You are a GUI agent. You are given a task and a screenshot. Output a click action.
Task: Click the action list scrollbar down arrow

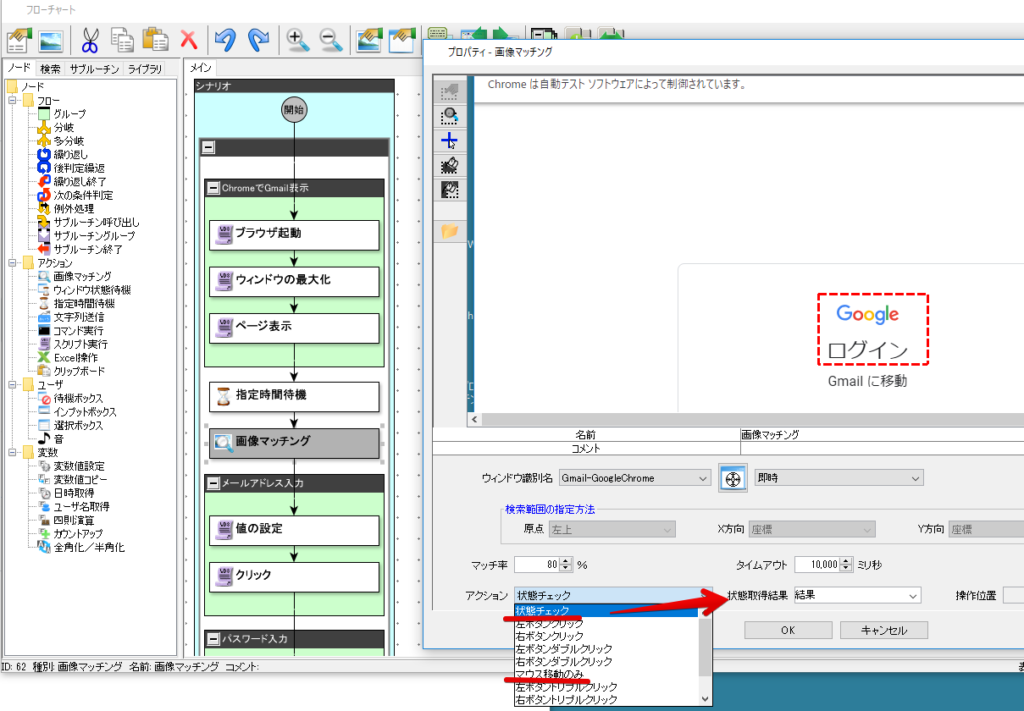coord(705,699)
